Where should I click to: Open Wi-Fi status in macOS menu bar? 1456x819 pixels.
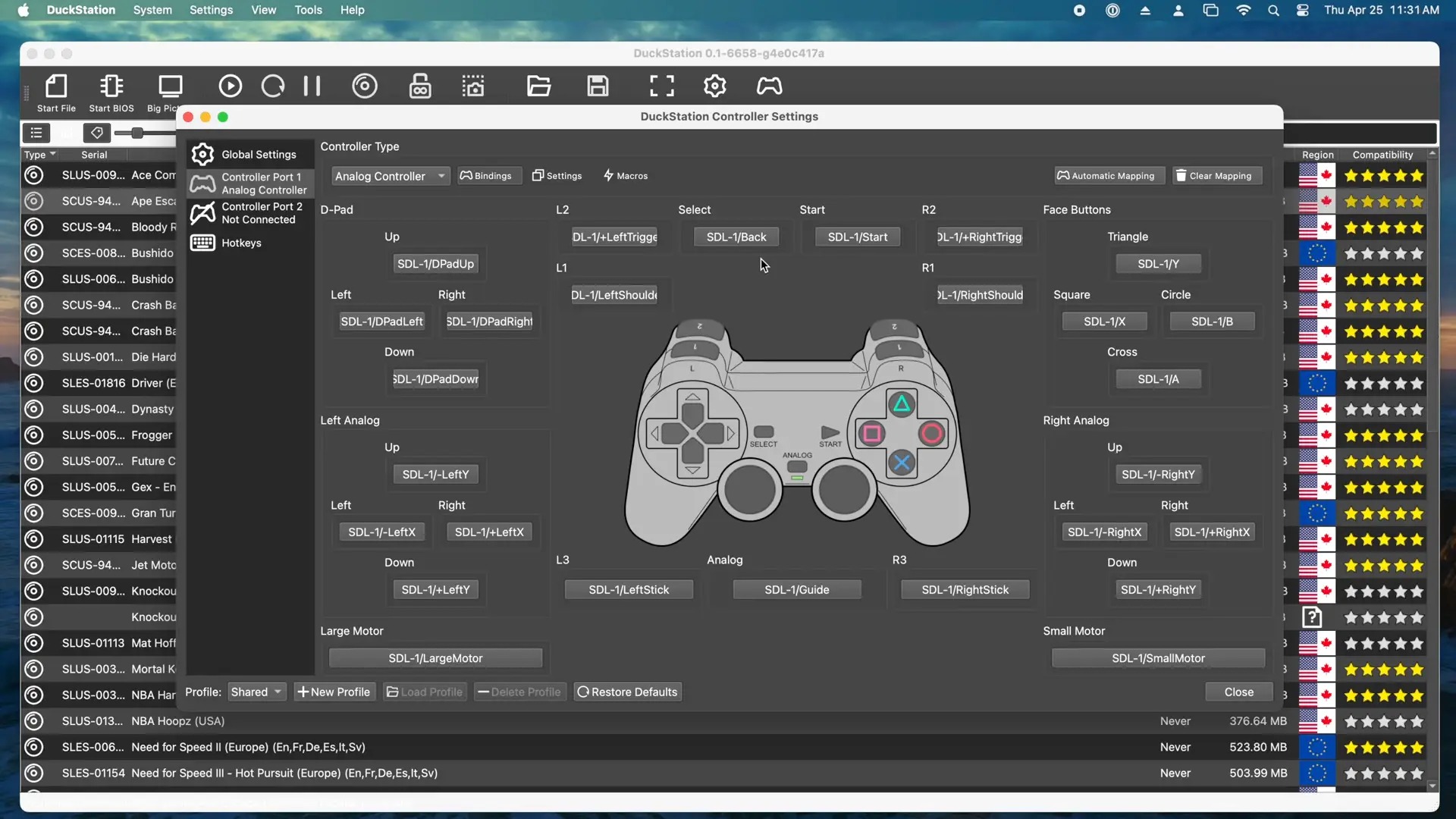coord(1243,10)
